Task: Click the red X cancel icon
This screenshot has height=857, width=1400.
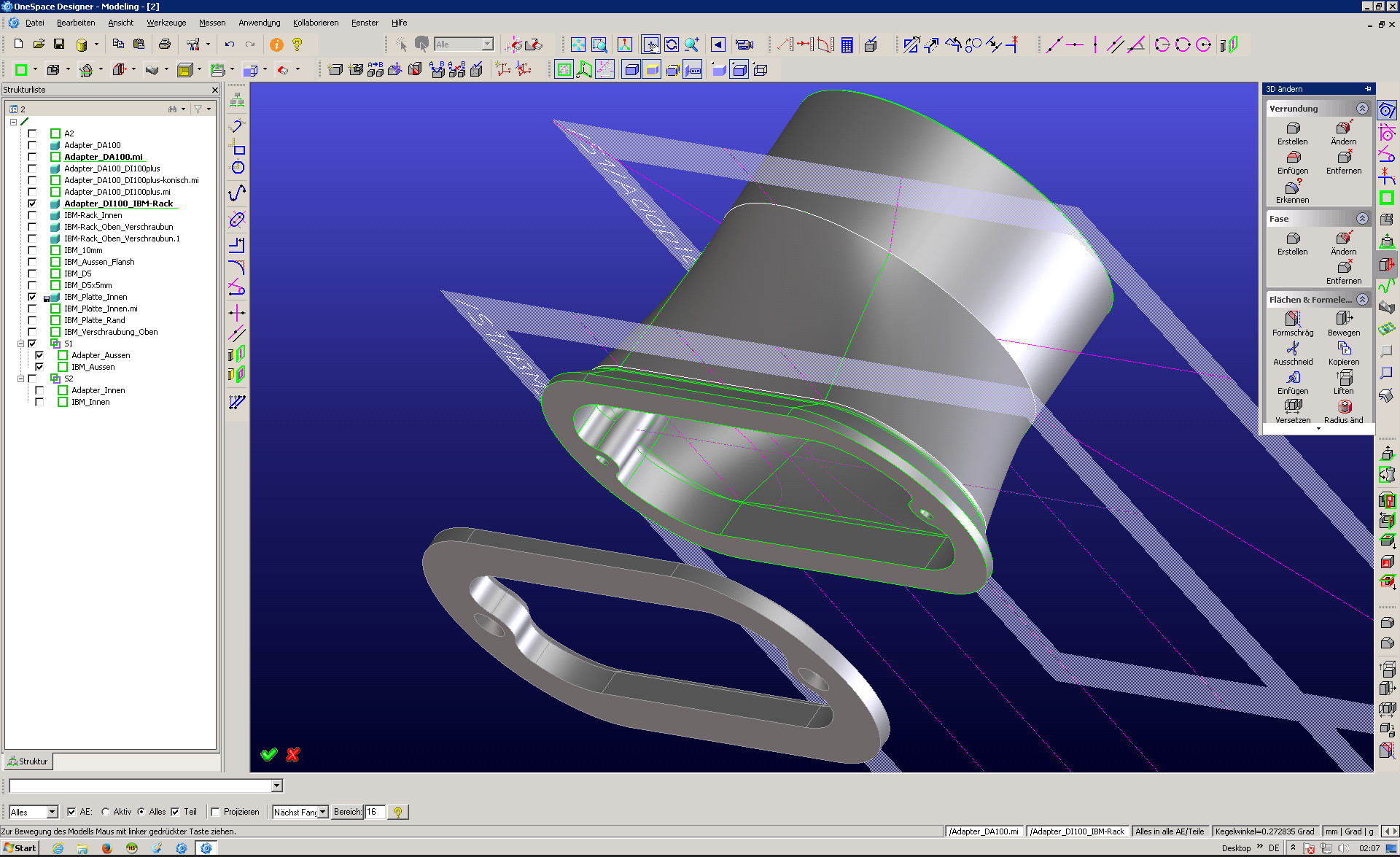Action: (293, 754)
